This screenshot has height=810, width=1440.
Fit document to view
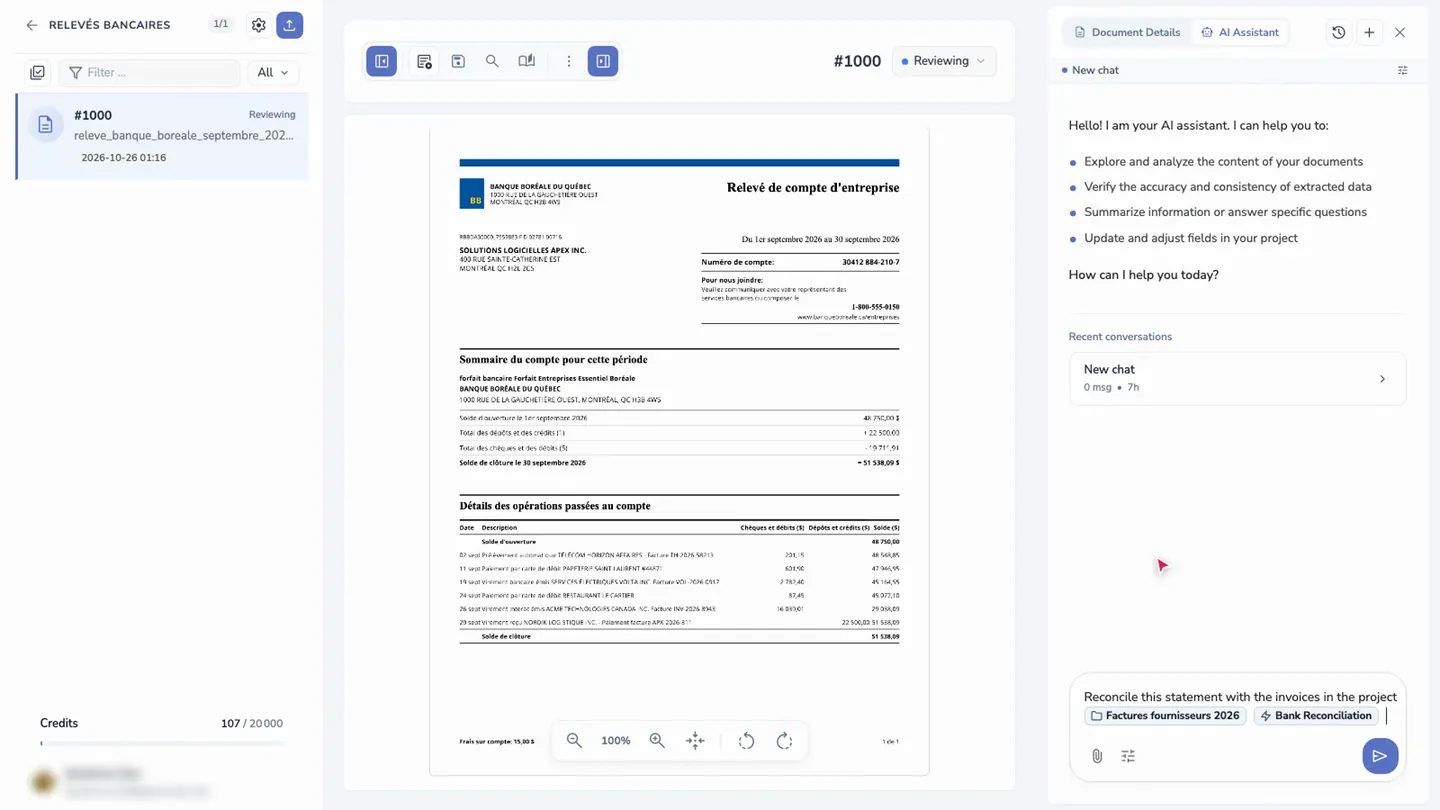(695, 741)
